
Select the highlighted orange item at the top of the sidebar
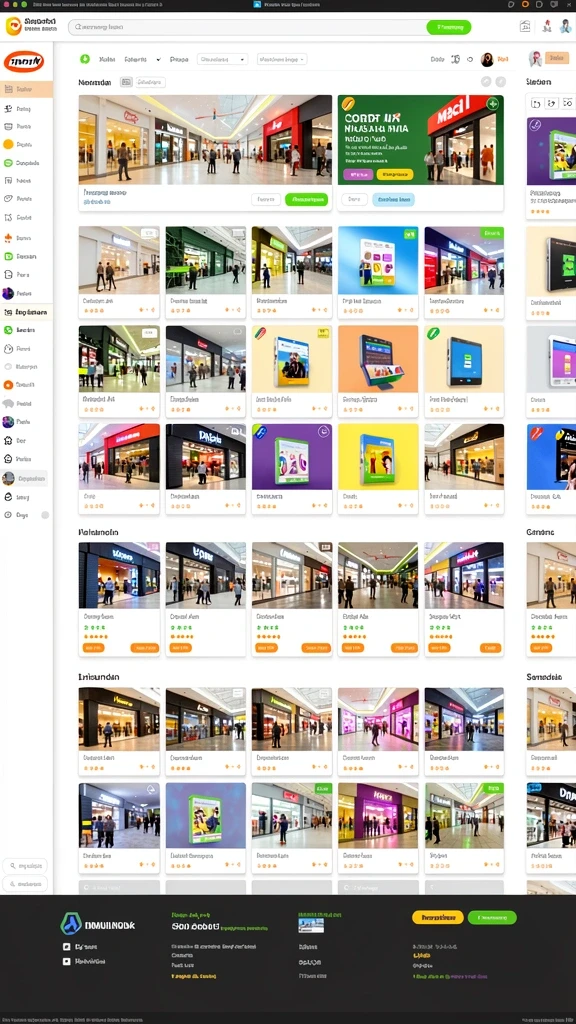click(26, 89)
